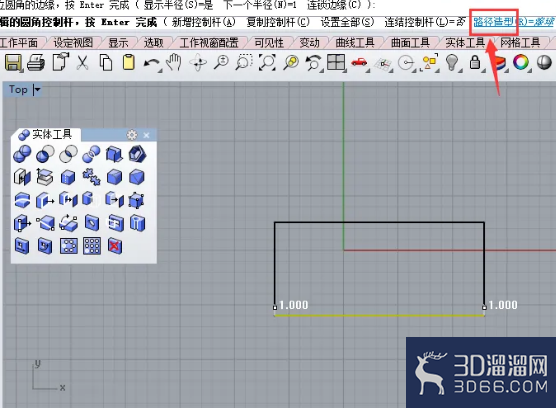Toggle the 连结控制杆(L)=否 command option
Image resolution: width=556 pixels, height=408 pixels.
(425, 22)
